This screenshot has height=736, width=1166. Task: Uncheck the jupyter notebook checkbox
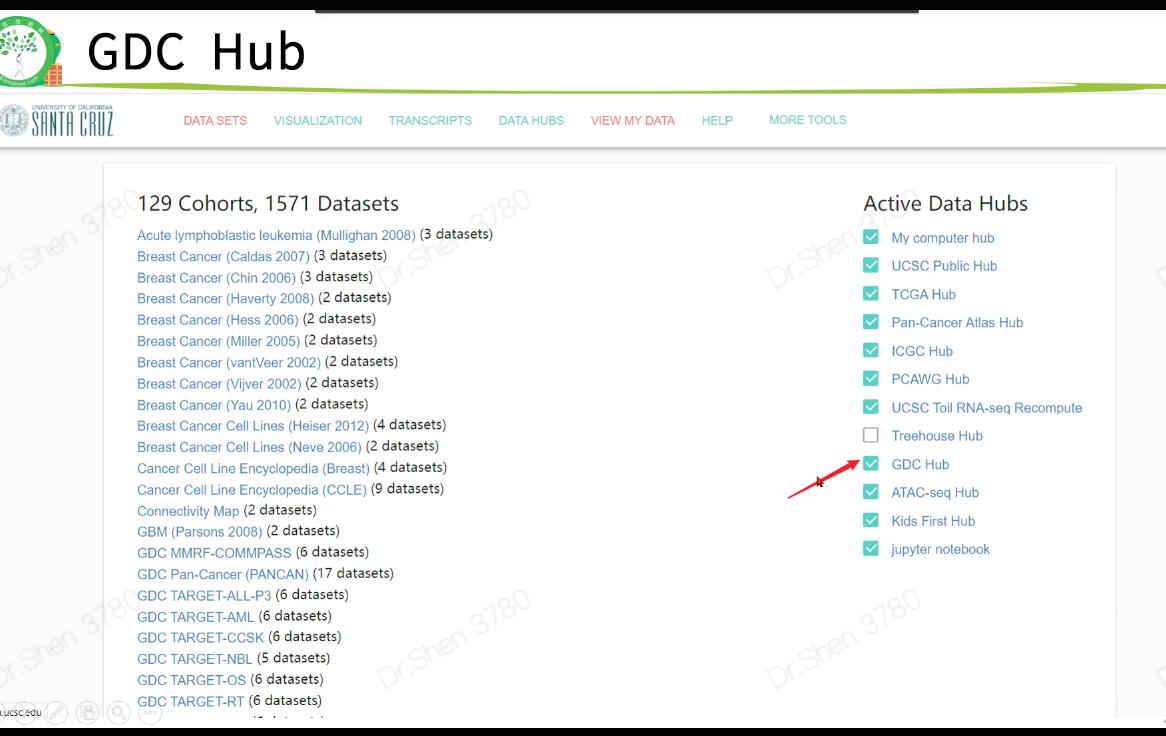click(x=871, y=549)
